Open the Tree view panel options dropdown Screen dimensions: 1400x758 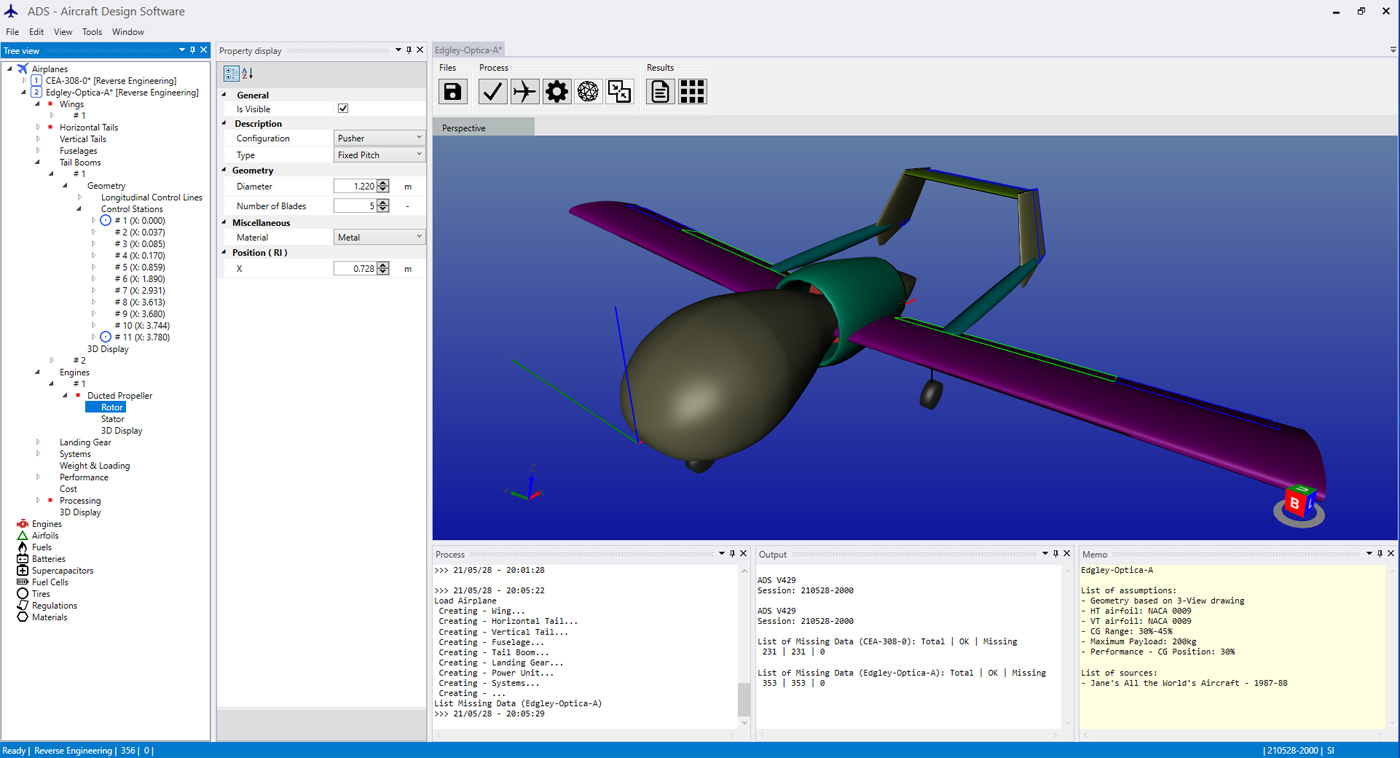182,50
